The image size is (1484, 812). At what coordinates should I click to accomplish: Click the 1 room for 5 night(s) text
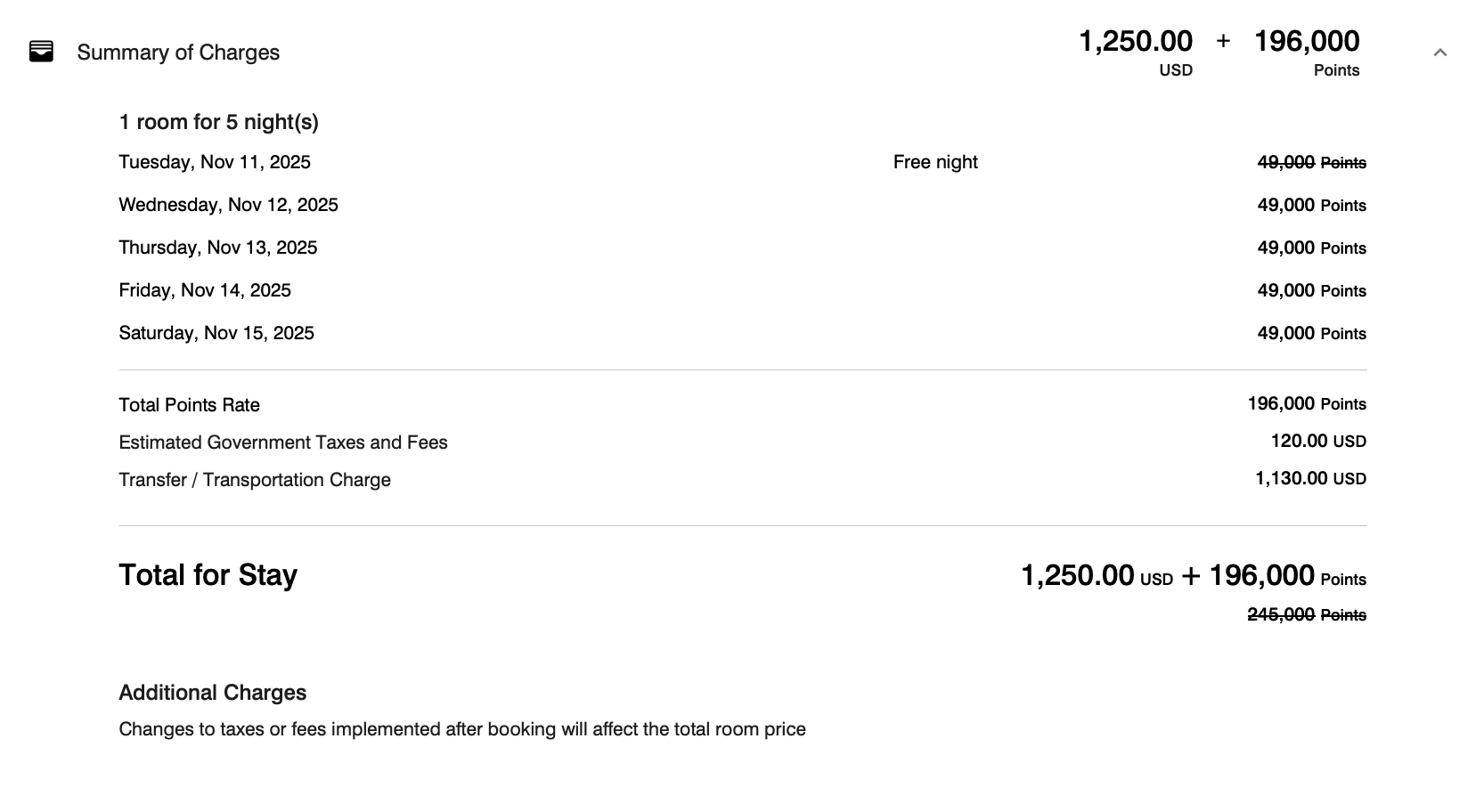click(219, 122)
